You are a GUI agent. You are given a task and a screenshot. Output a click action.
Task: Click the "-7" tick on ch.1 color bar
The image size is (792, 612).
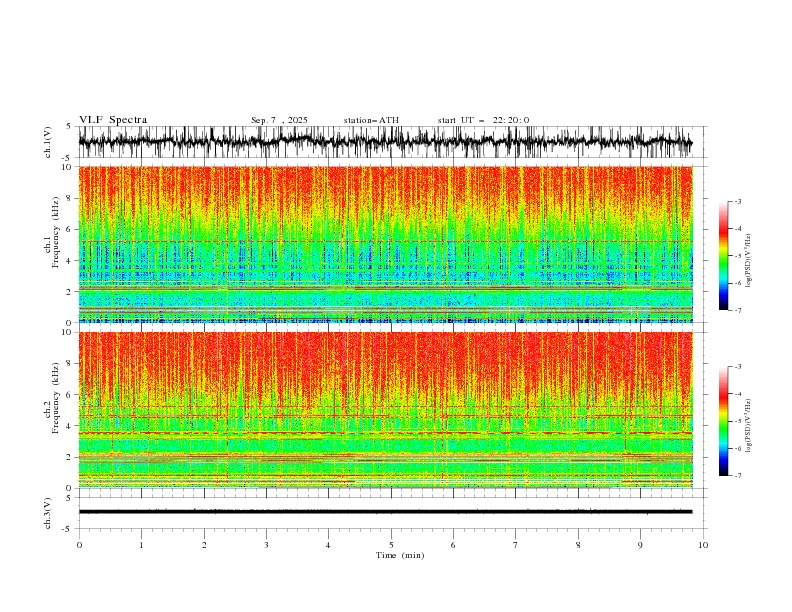pos(737,311)
